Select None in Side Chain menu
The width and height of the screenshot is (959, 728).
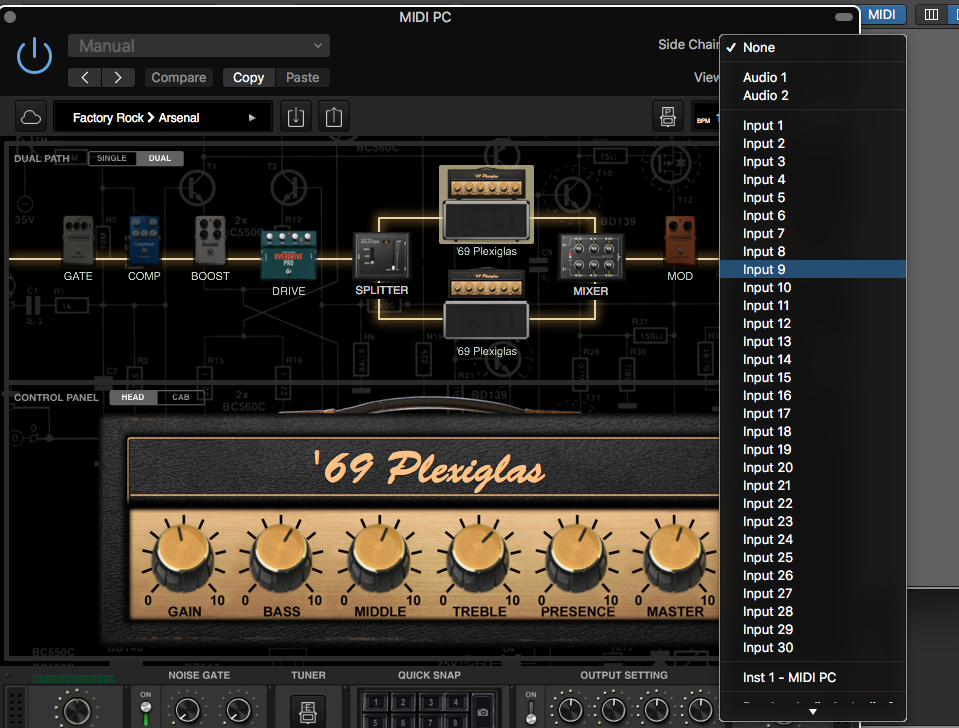[813, 48]
